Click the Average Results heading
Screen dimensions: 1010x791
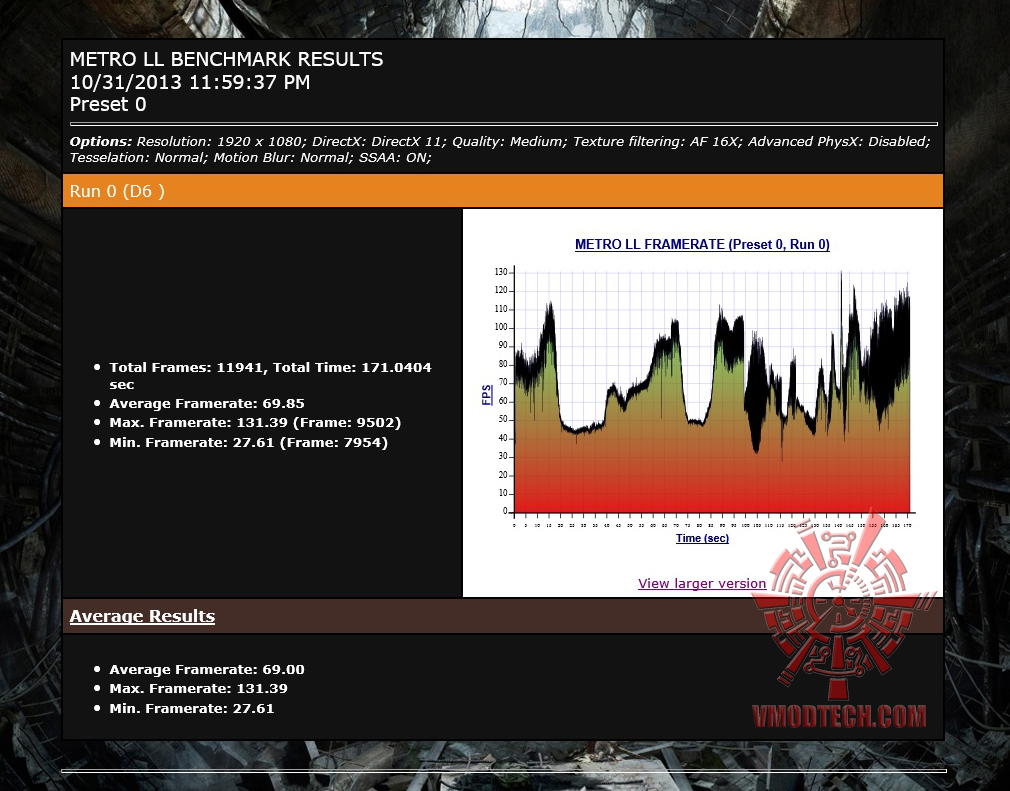[x=142, y=616]
